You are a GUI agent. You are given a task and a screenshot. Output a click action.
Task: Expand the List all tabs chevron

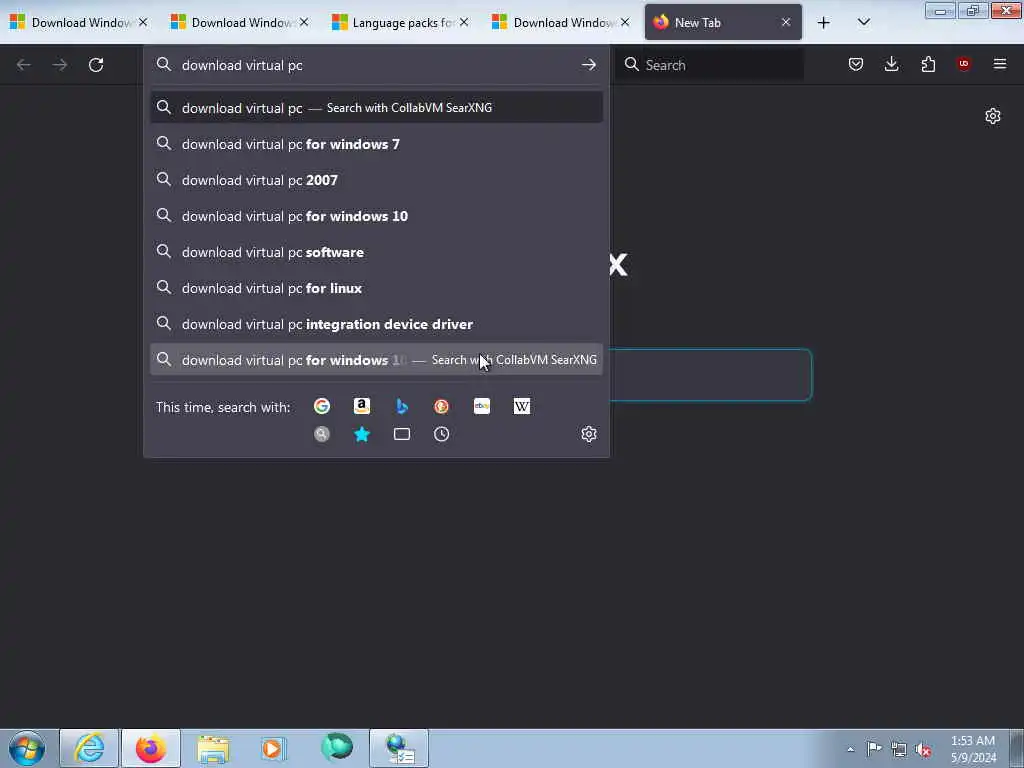pyautogui.click(x=863, y=23)
